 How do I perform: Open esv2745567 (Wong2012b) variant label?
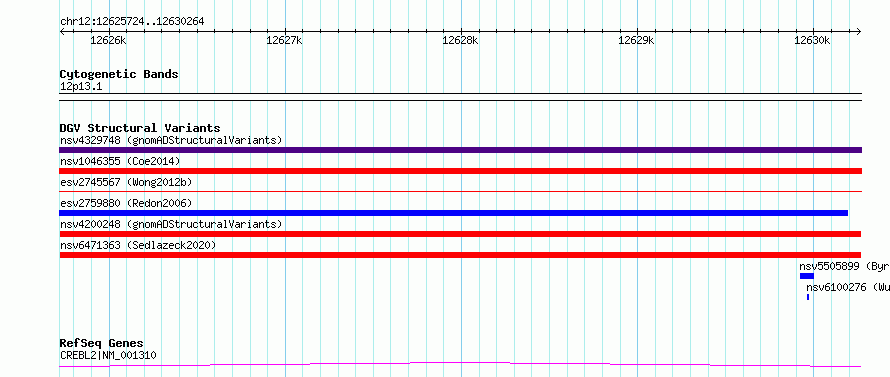(126, 182)
